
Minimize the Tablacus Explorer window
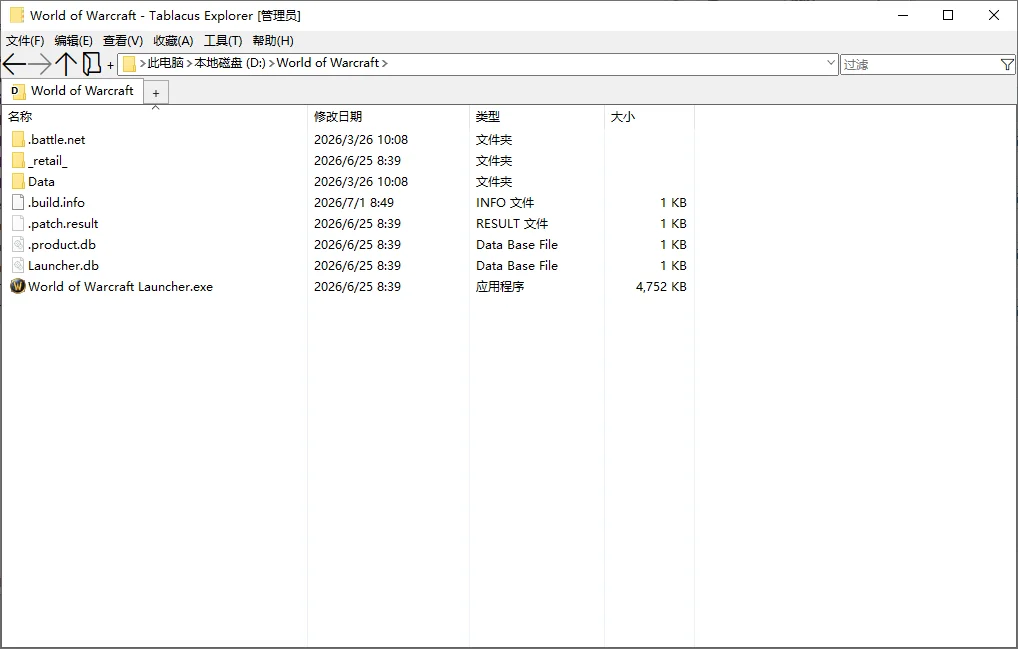(902, 15)
